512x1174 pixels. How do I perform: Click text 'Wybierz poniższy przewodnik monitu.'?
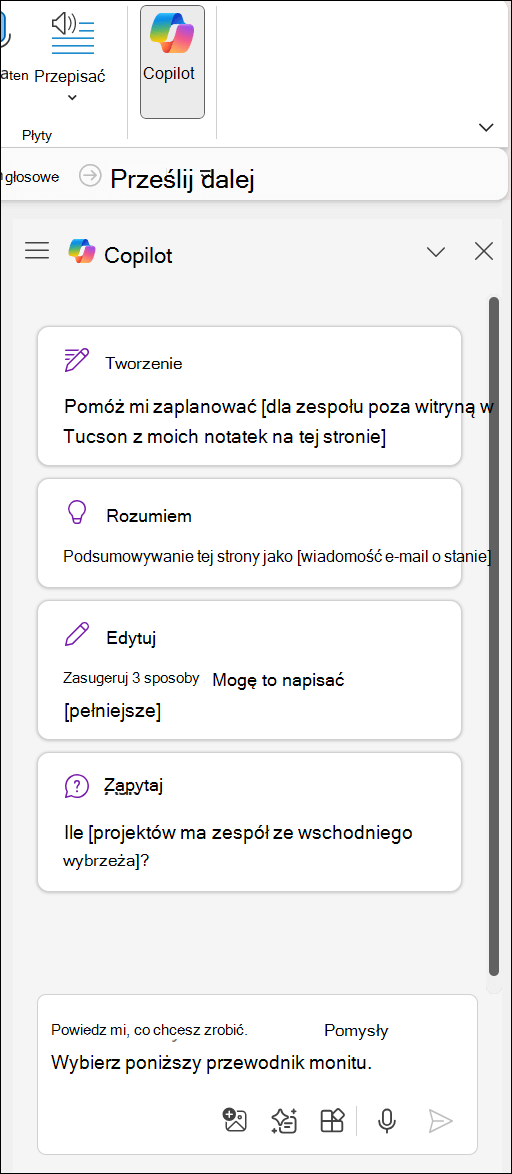click(x=212, y=1062)
